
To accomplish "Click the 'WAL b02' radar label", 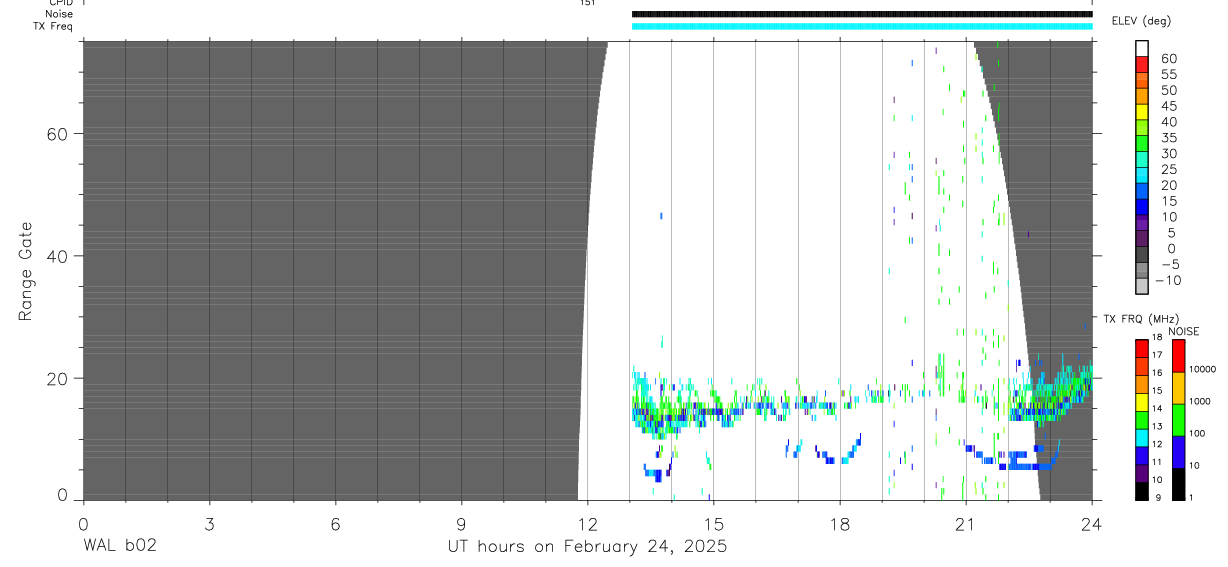I will pyautogui.click(x=120, y=546).
